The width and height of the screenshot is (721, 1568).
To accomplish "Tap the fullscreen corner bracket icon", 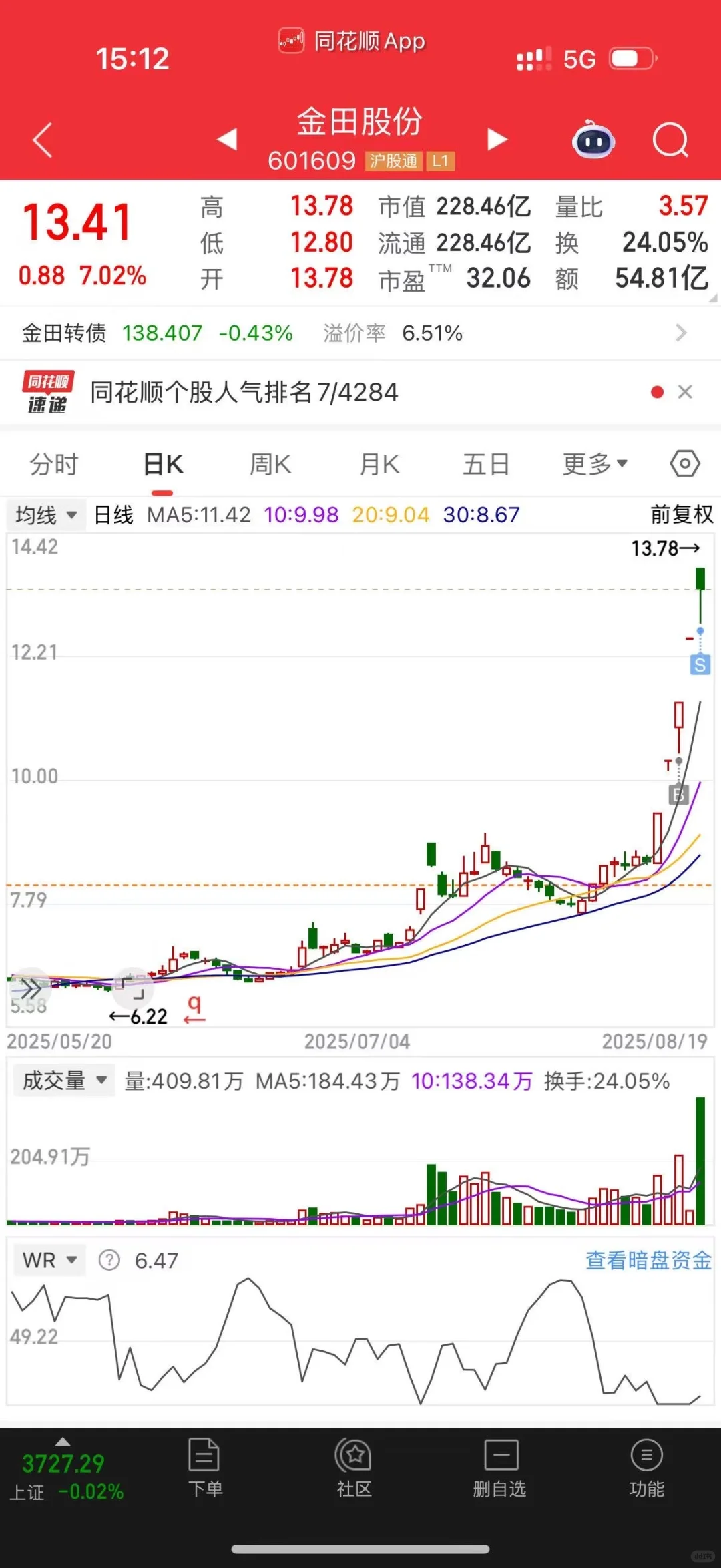I will (x=133, y=988).
